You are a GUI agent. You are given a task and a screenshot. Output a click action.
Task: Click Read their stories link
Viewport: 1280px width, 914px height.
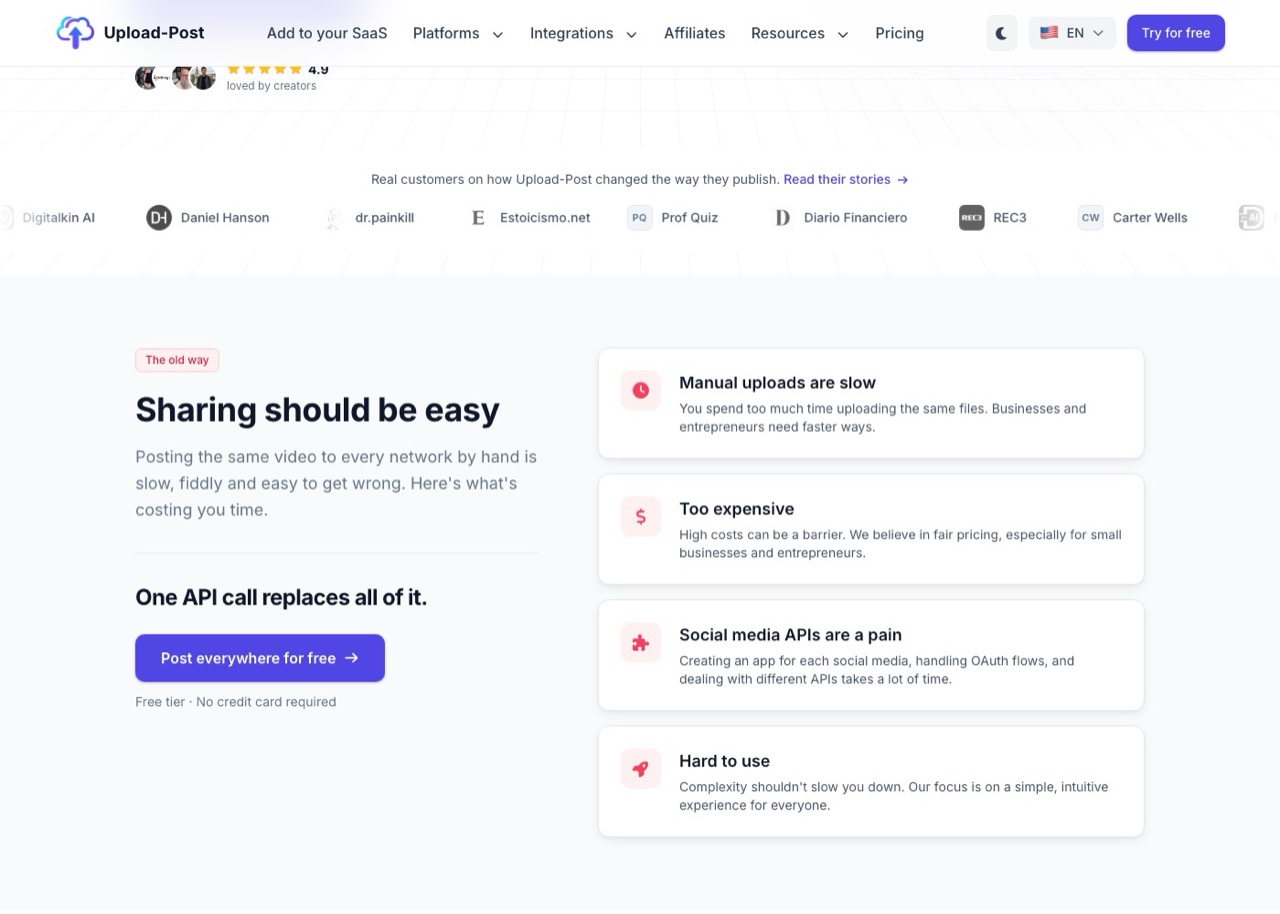tap(846, 179)
